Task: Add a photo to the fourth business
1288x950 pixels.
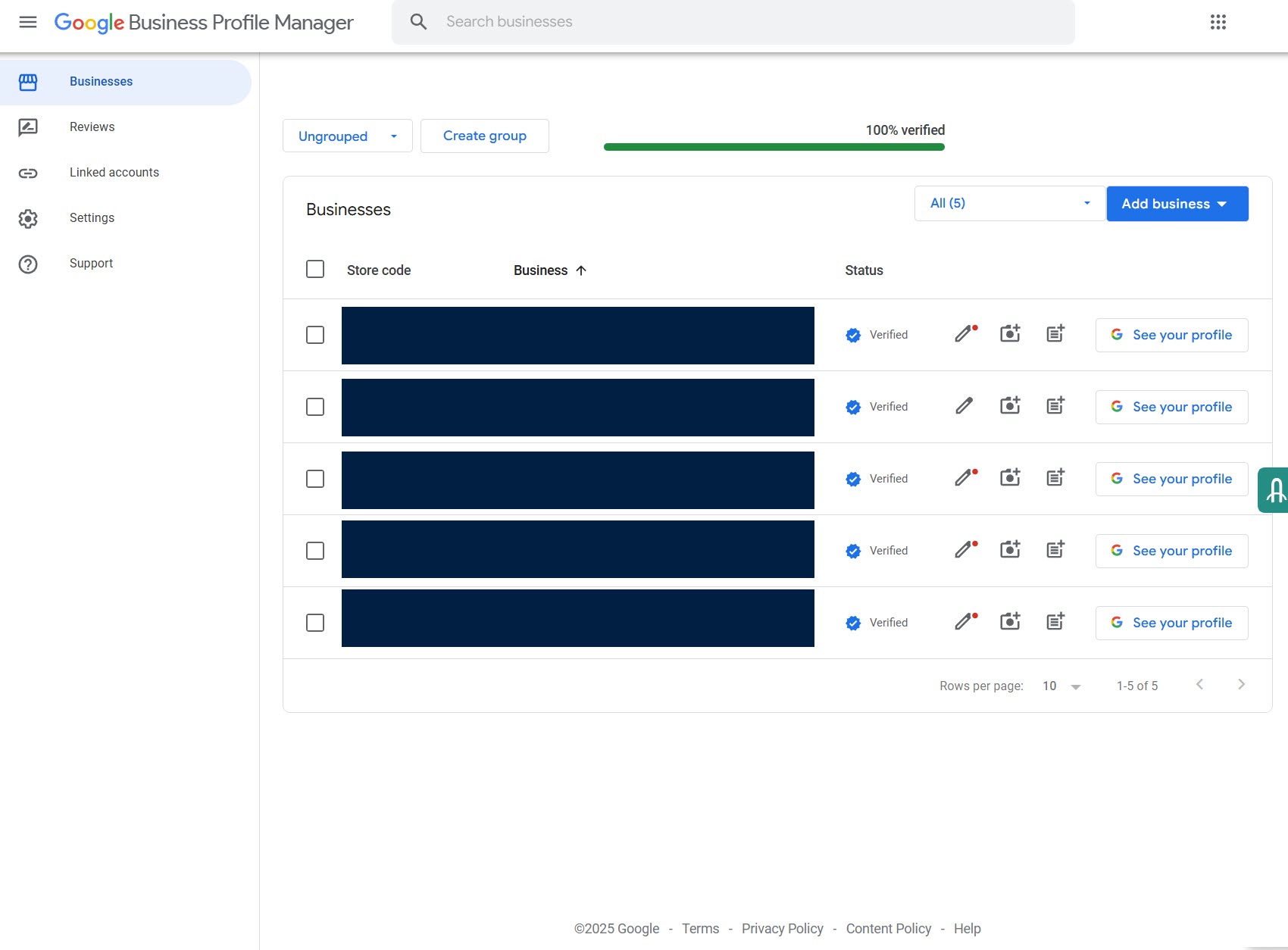Action: [1010, 549]
